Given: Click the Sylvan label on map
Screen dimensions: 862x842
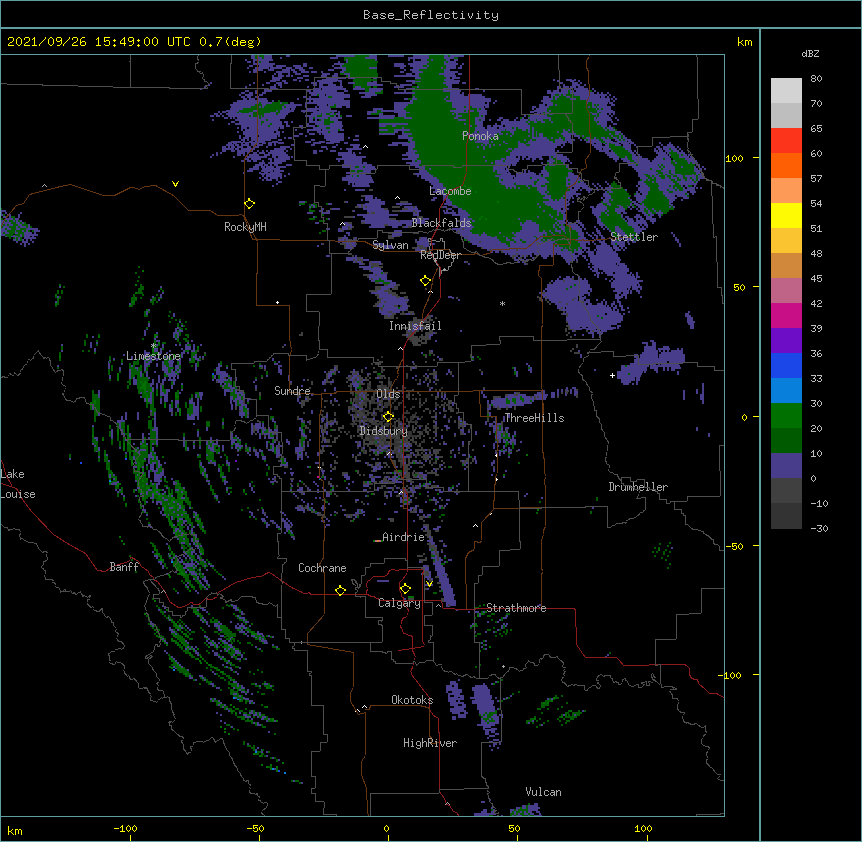Looking at the screenshot, I should [390, 245].
